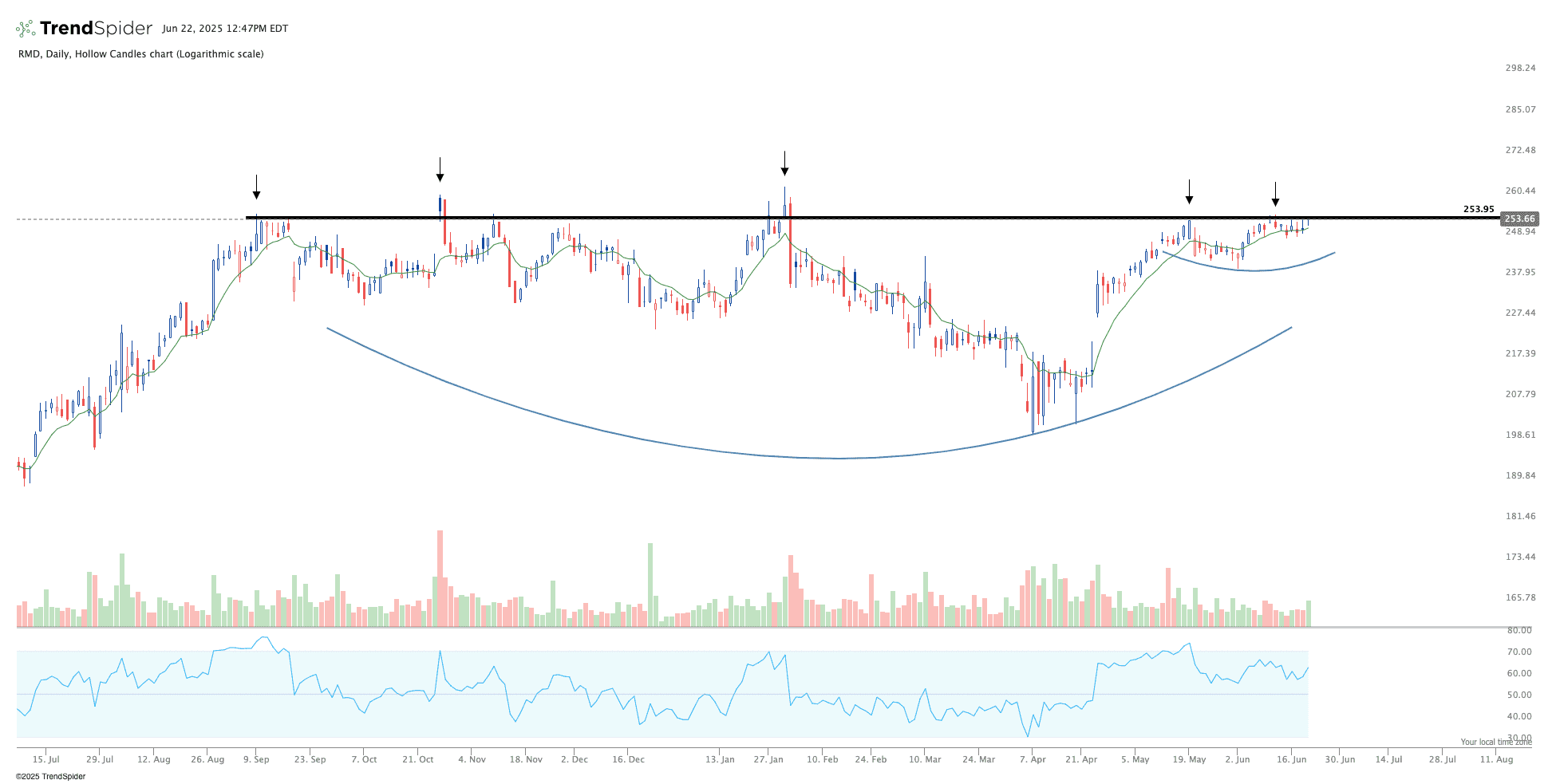The height and width of the screenshot is (784, 1556).
Task: Click the TrendSpider logo icon
Action: [26, 29]
